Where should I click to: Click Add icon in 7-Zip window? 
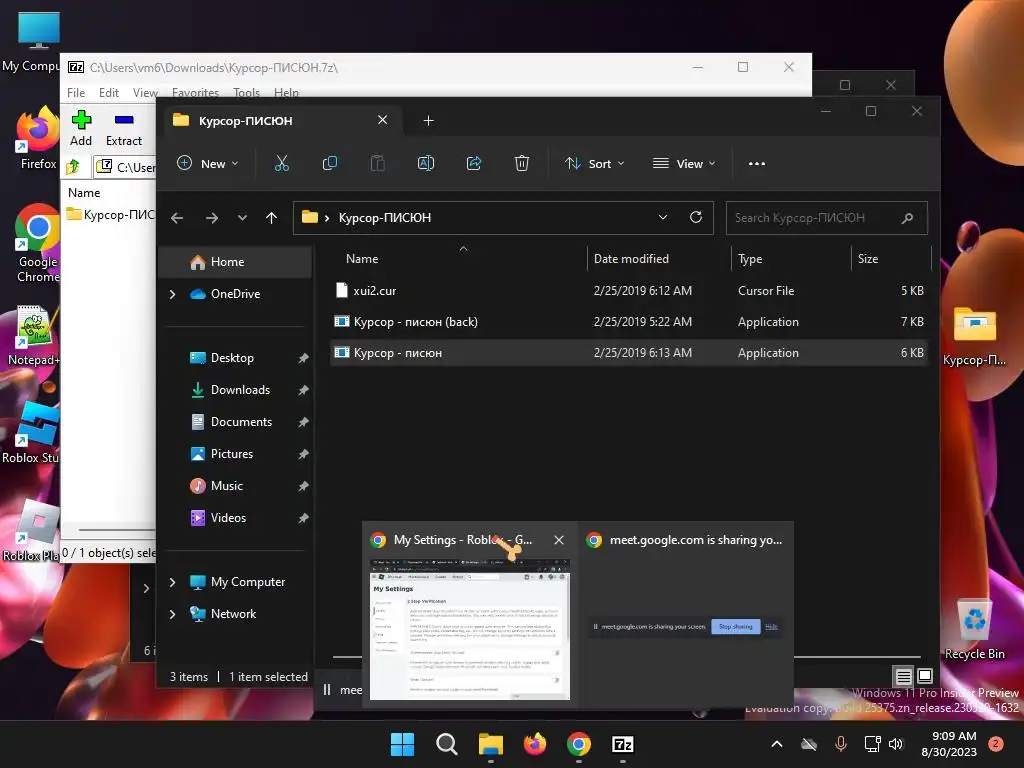[x=81, y=129]
